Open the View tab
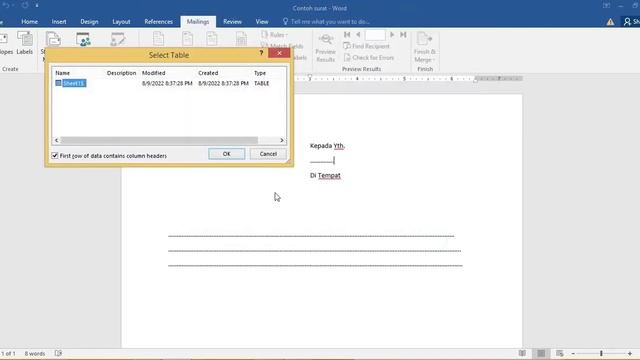640x360 pixels. point(262,22)
